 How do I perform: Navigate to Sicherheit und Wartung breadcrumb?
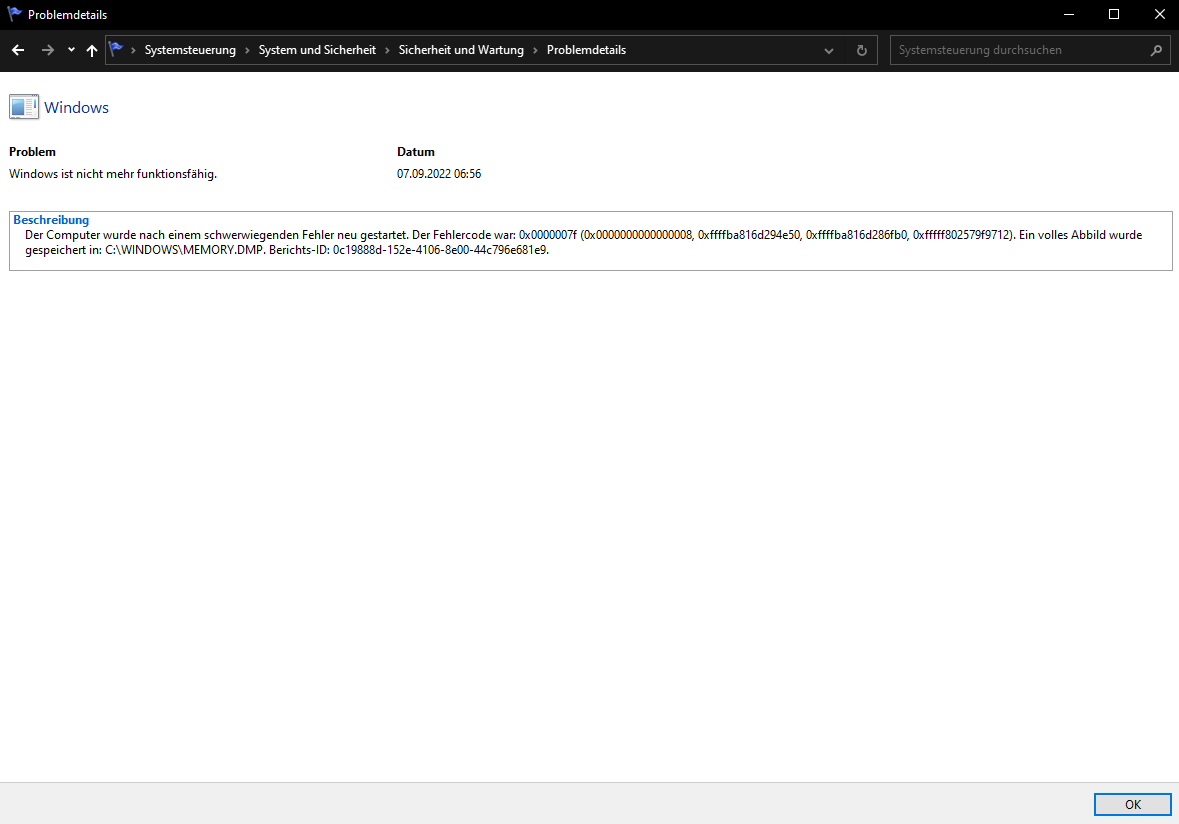pos(461,50)
